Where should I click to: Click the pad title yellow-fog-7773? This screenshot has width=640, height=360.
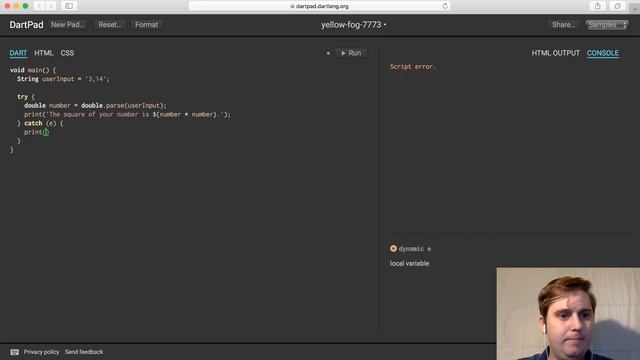351,25
